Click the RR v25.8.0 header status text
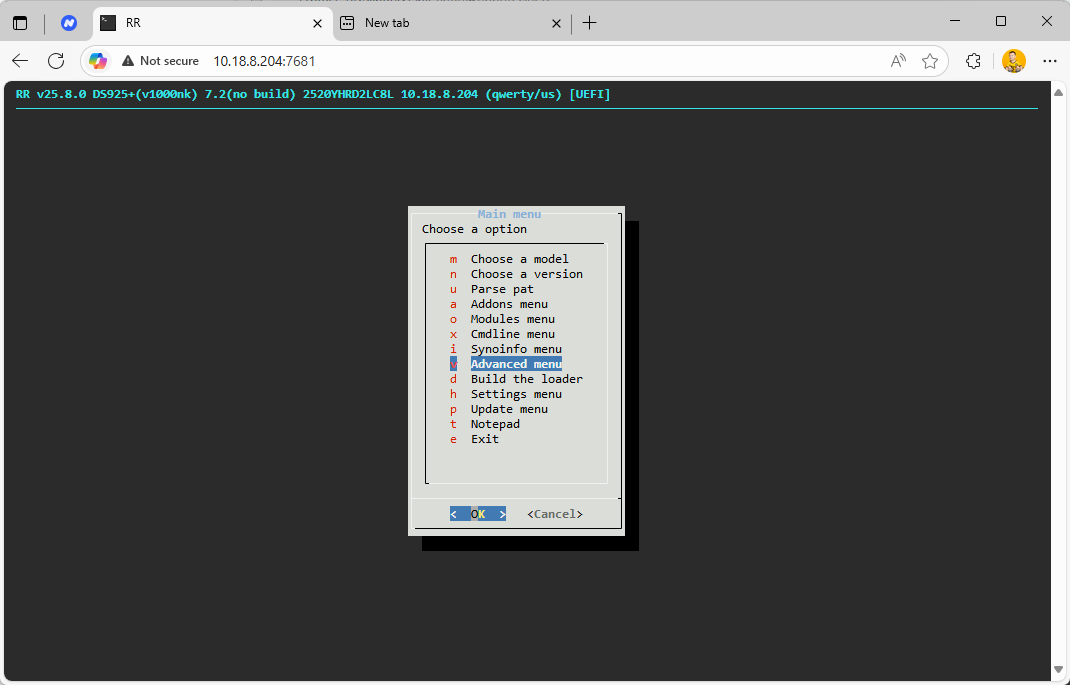The image size is (1070, 685). click(313, 94)
